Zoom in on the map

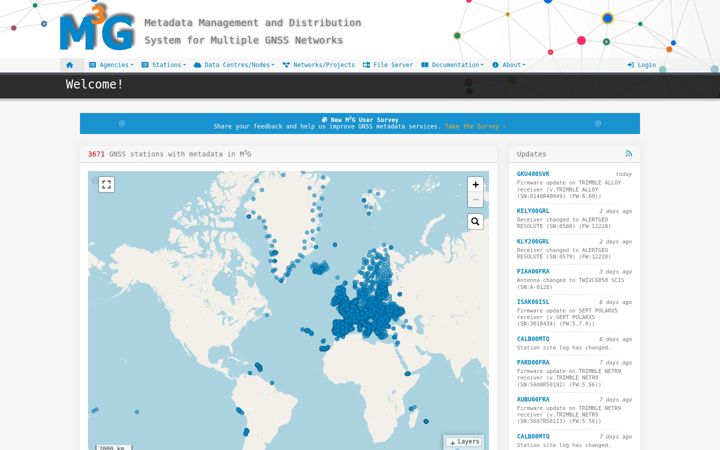(x=475, y=185)
